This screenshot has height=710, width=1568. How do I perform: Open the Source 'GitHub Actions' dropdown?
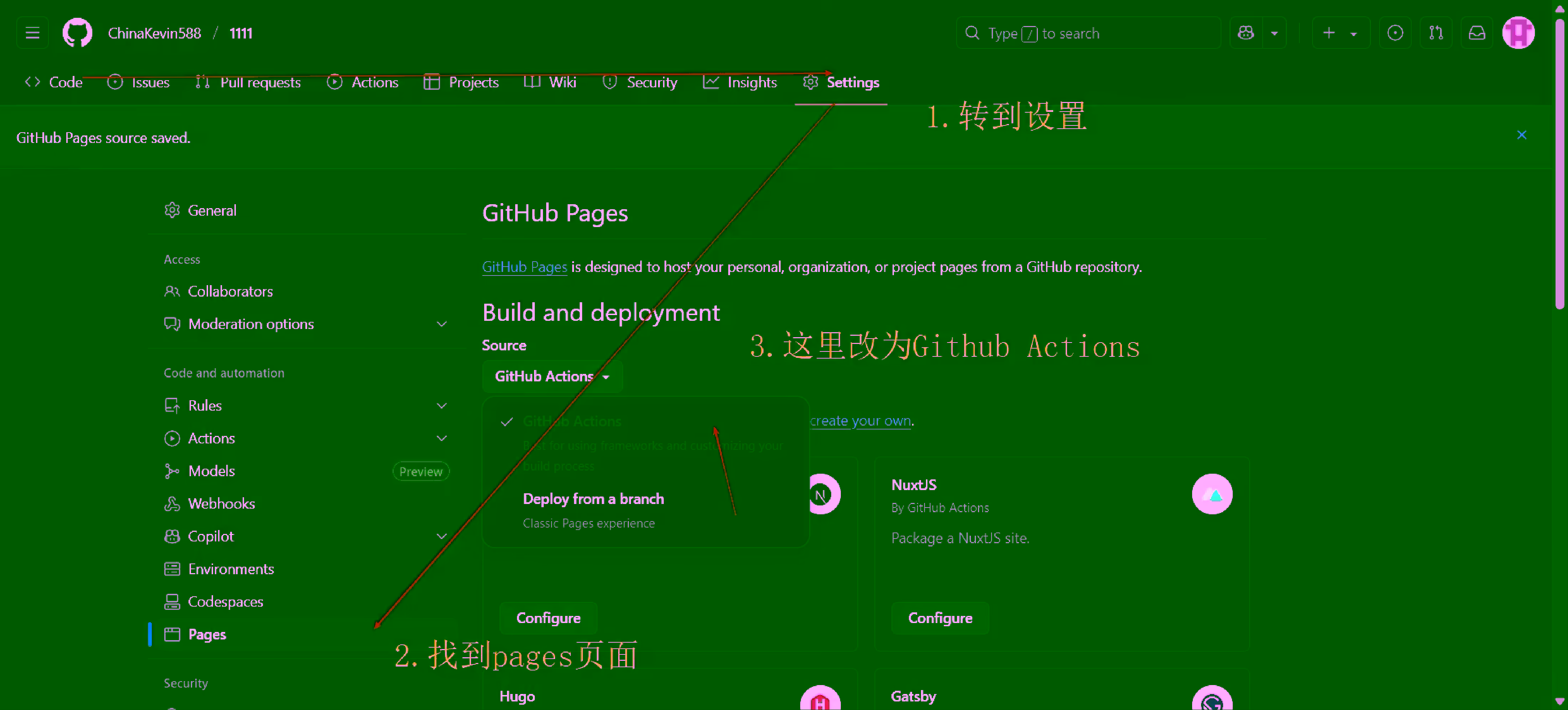coord(552,376)
